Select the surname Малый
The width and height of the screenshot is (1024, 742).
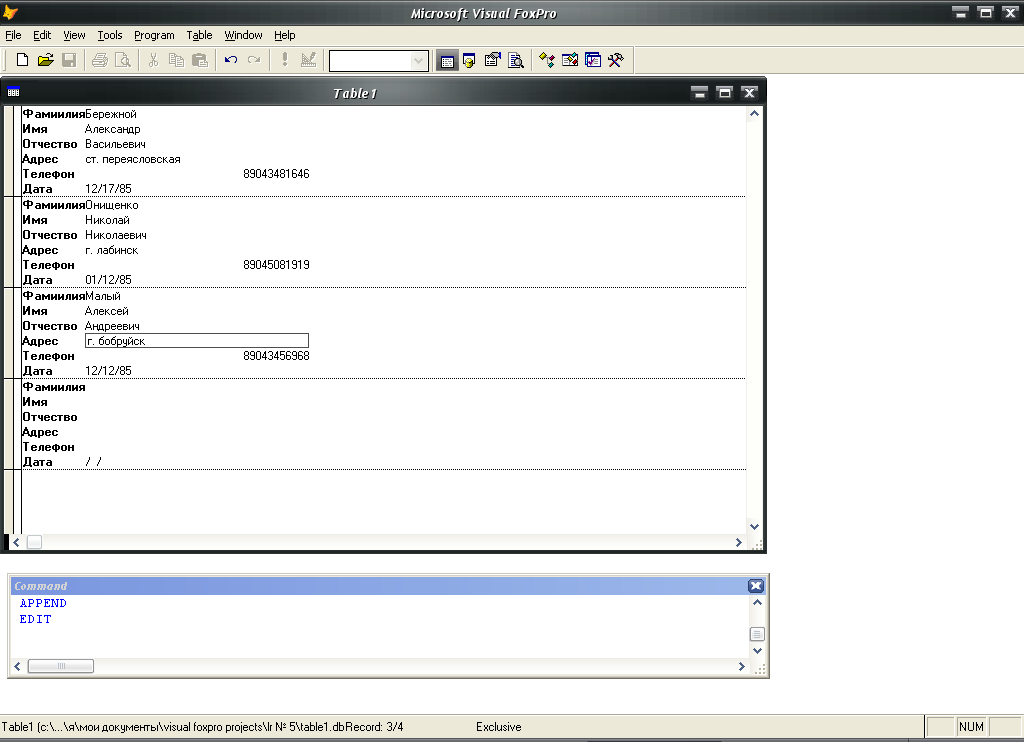click(103, 296)
